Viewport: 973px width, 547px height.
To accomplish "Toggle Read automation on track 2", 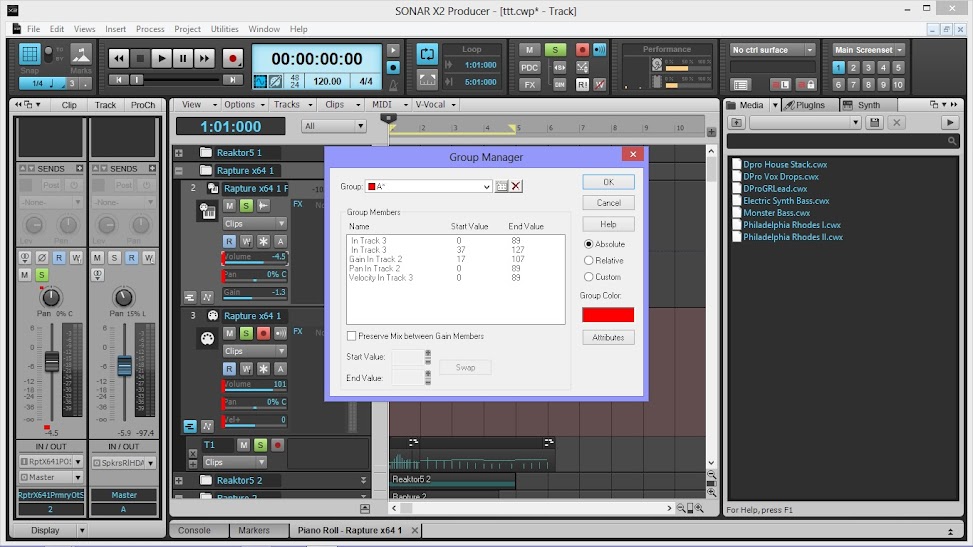I will pos(229,241).
